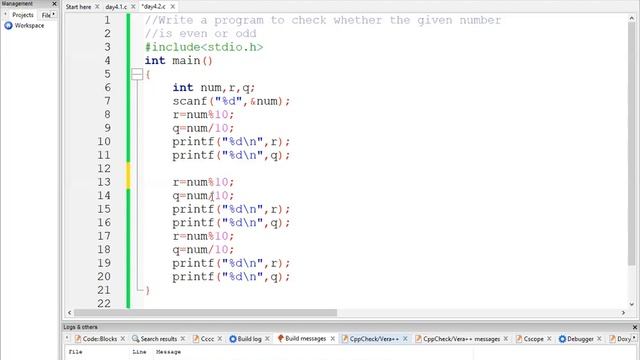Open the Code::Blocks log tab

[99, 339]
